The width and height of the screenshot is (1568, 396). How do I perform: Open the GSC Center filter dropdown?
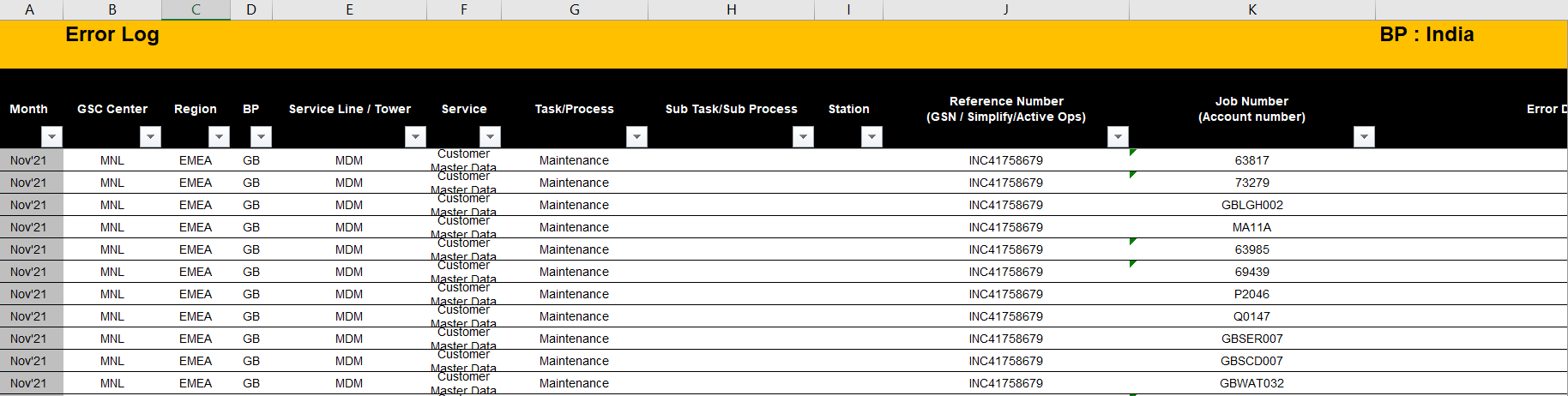(x=151, y=136)
